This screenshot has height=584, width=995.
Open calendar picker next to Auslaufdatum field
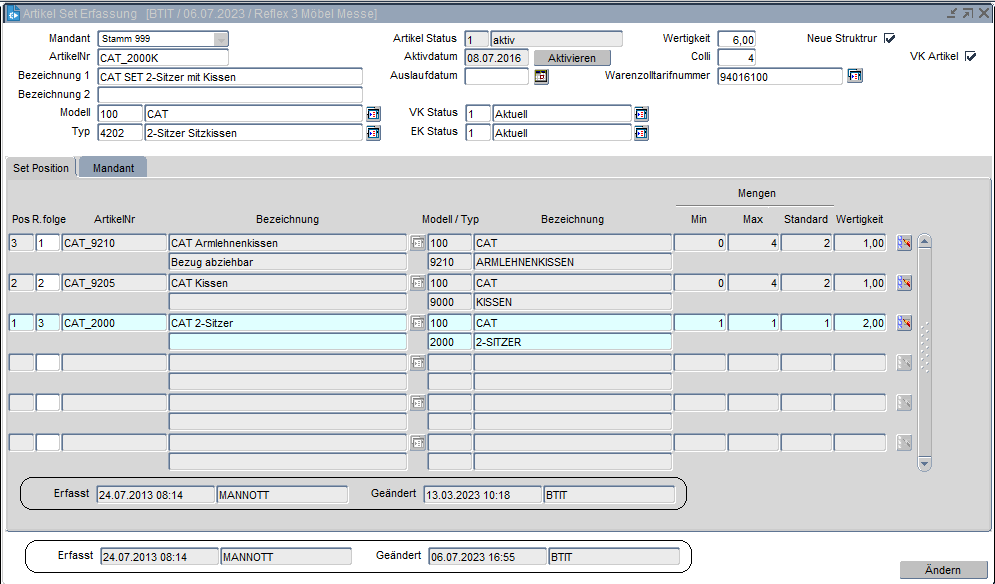coord(541,76)
